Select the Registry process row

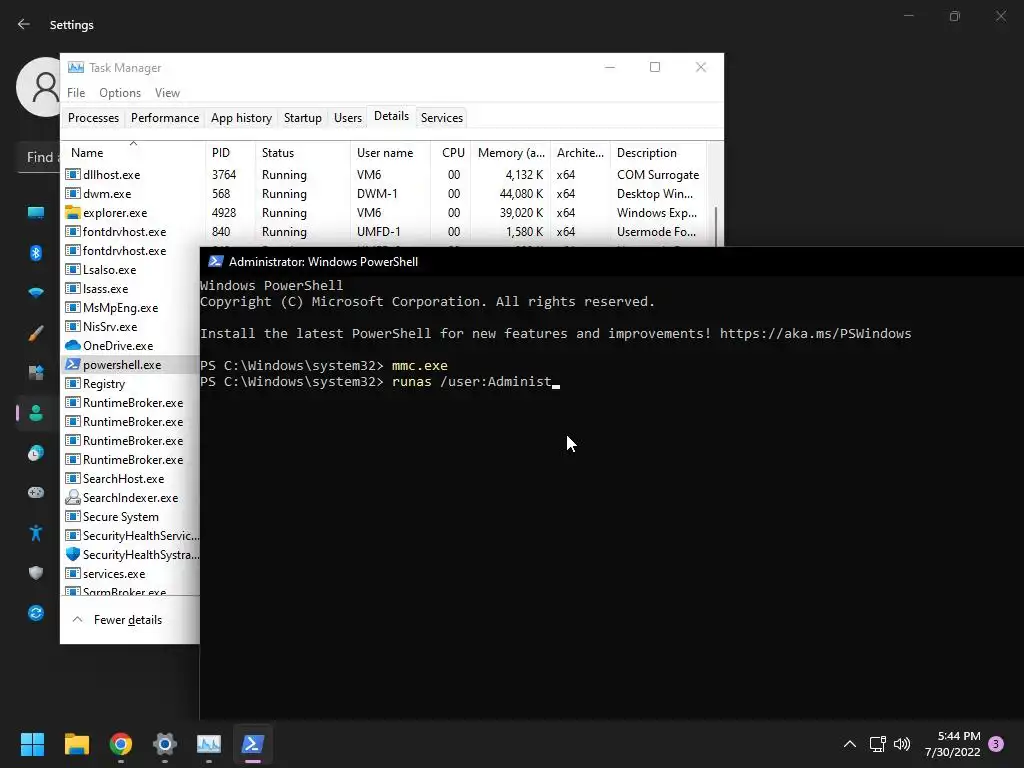pyautogui.click(x=131, y=383)
